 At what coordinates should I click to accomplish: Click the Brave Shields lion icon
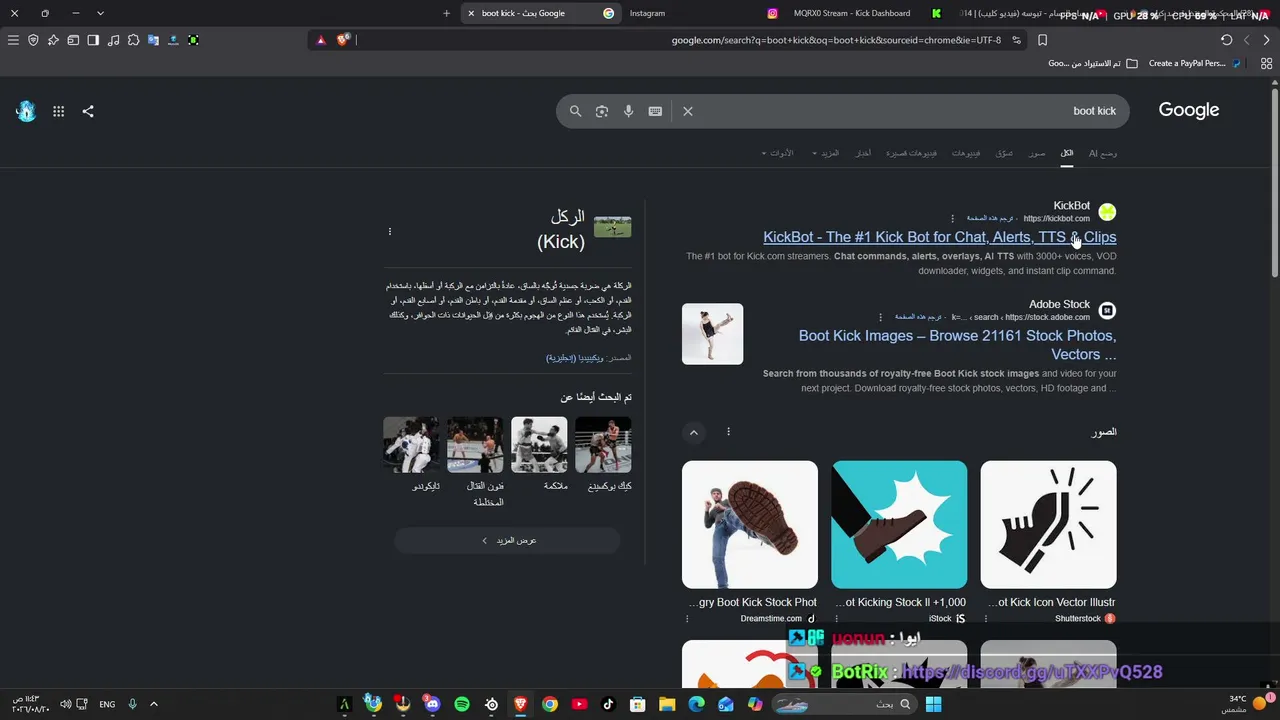pyautogui.click(x=343, y=40)
